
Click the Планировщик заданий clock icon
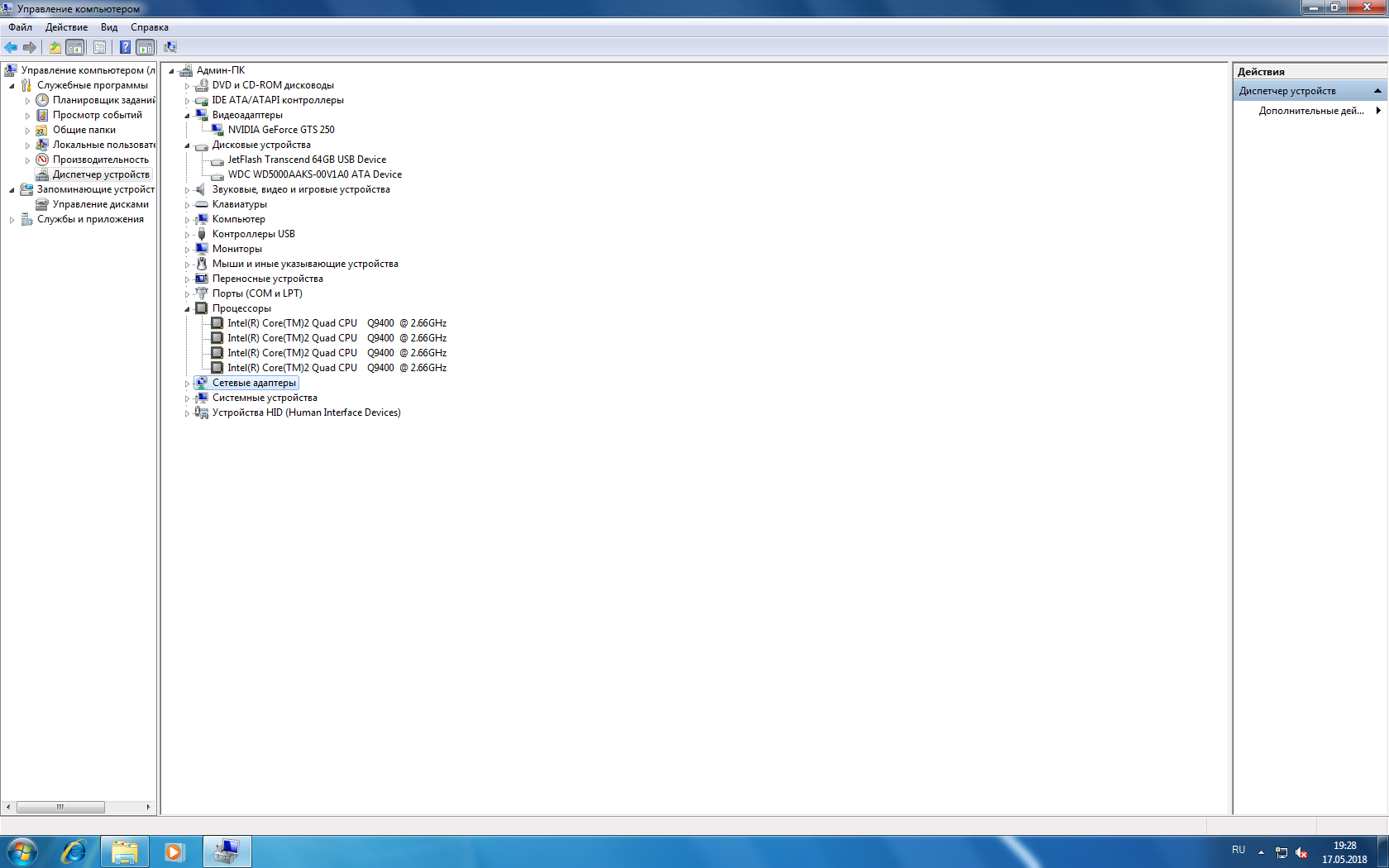point(42,100)
